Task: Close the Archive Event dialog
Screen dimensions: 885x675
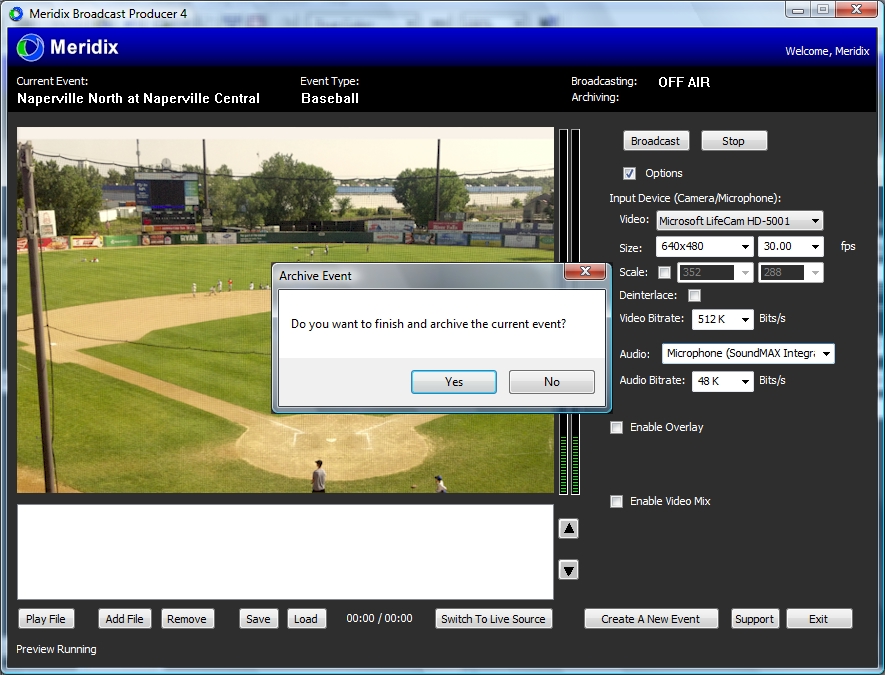Action: click(x=585, y=271)
